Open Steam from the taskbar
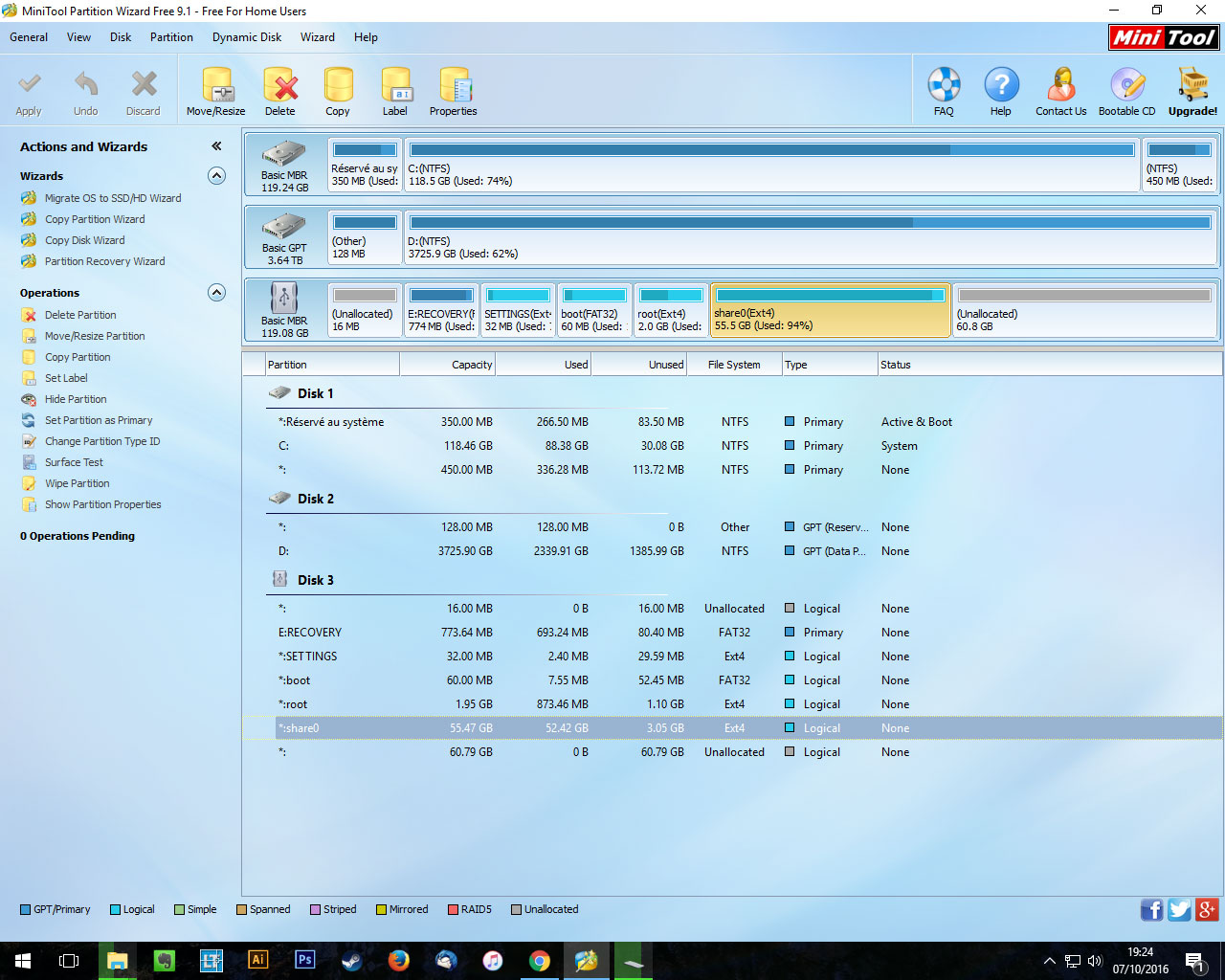The image size is (1225, 980). [352, 960]
